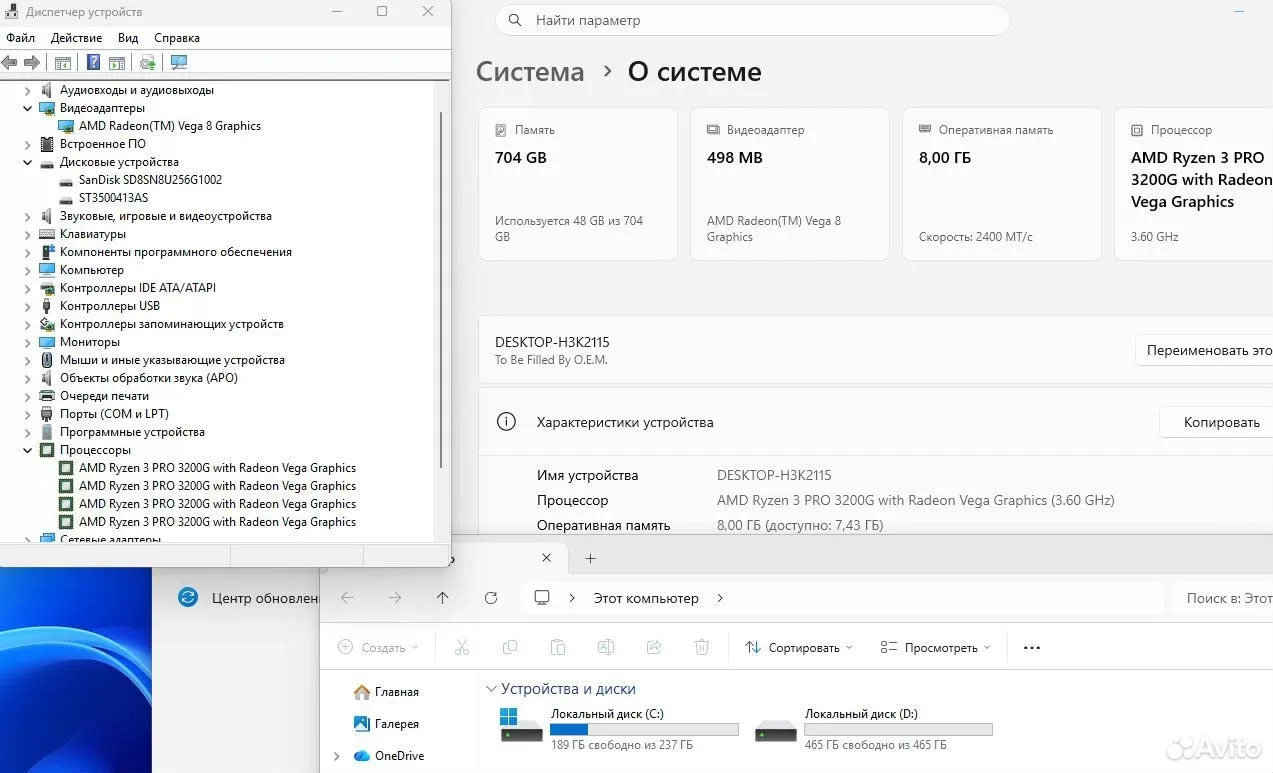Click the Копировать button
Image resolution: width=1273 pixels, height=773 pixels.
point(1216,422)
